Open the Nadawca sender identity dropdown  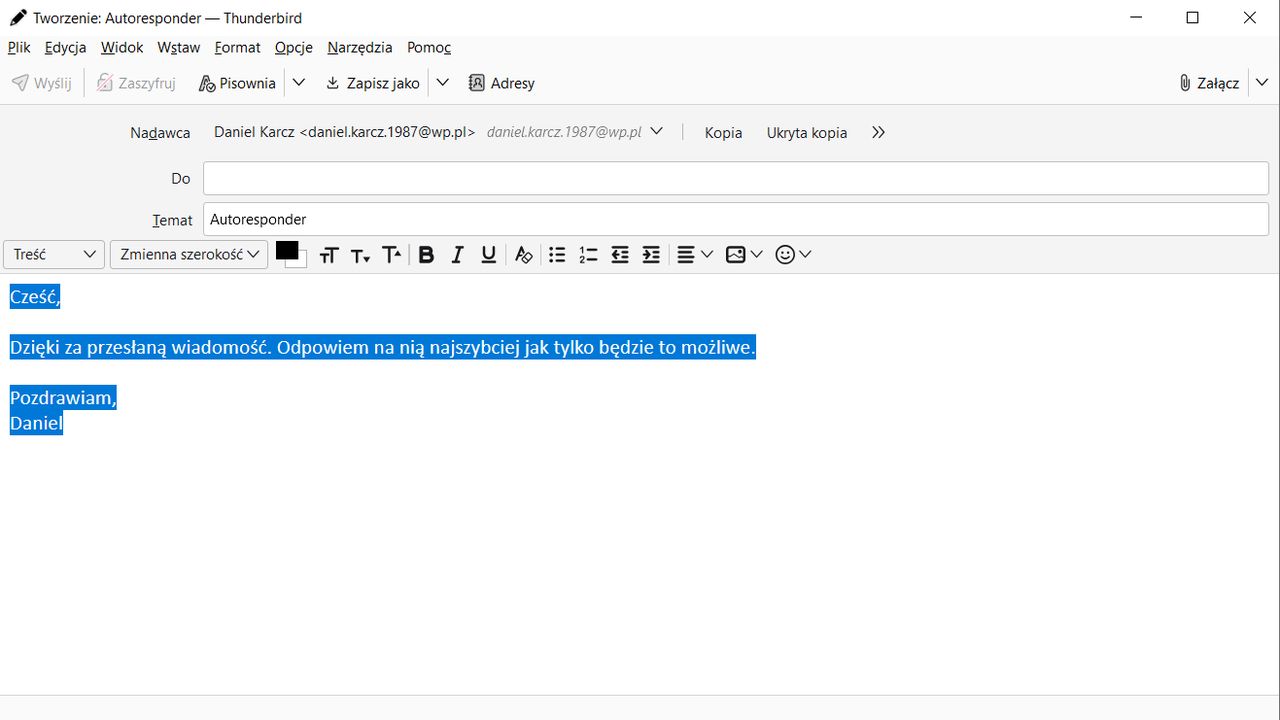[x=439, y=132]
